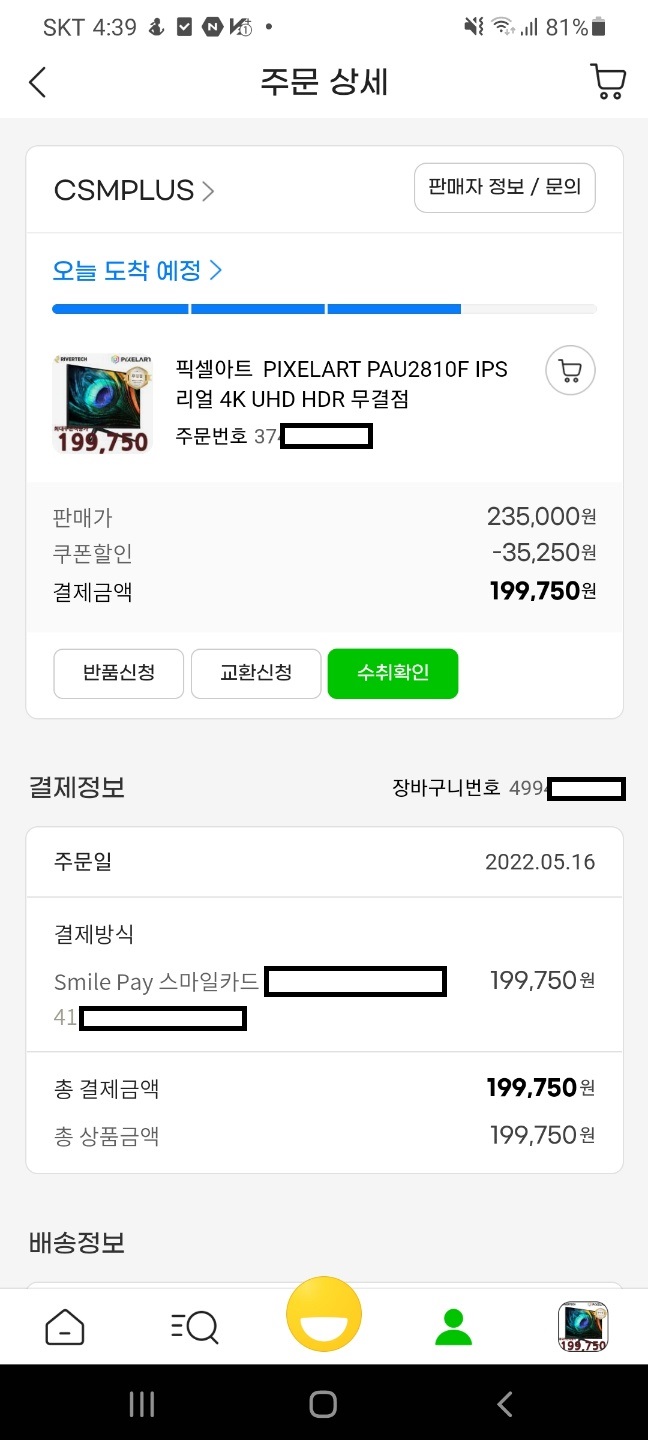
Task: Tap the delivery progress bar
Action: [x=324, y=309]
